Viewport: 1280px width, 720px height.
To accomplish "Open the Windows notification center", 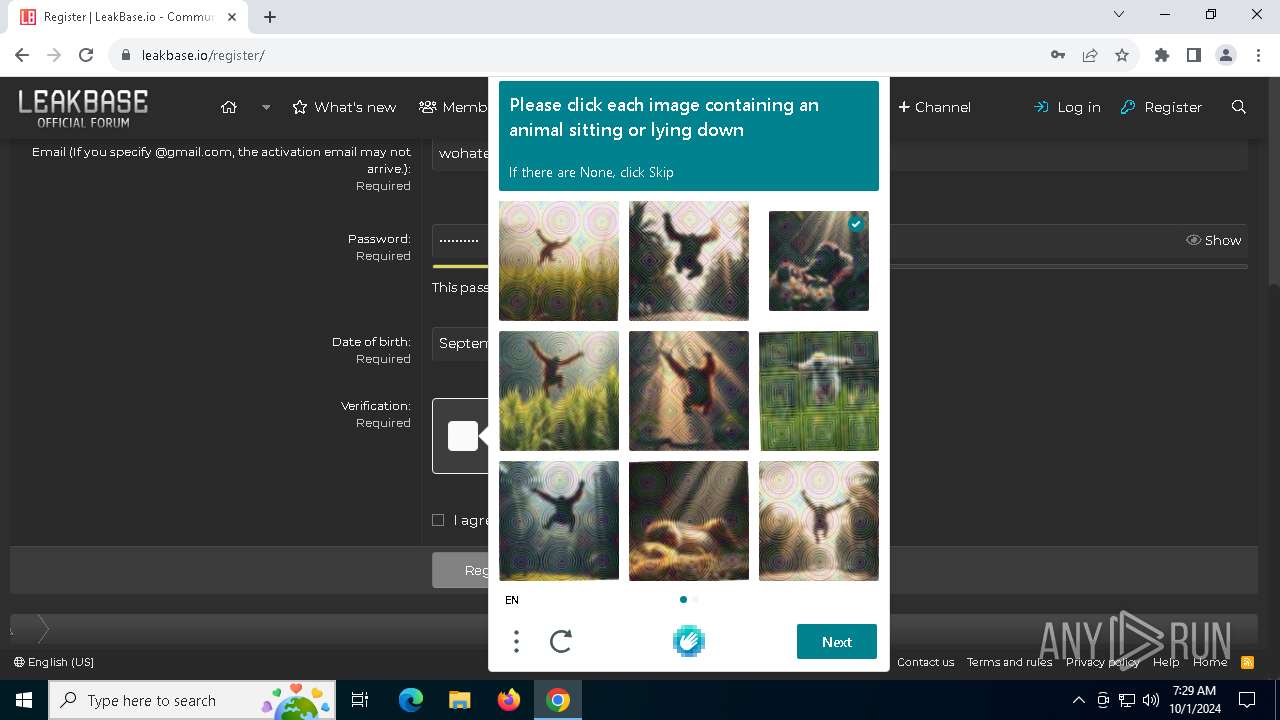I will [1247, 700].
